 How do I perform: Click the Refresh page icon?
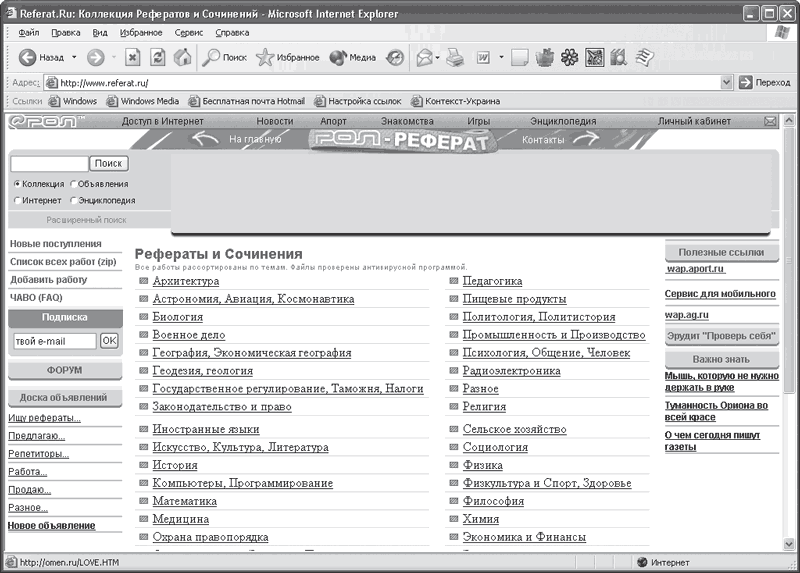pyautogui.click(x=157, y=57)
